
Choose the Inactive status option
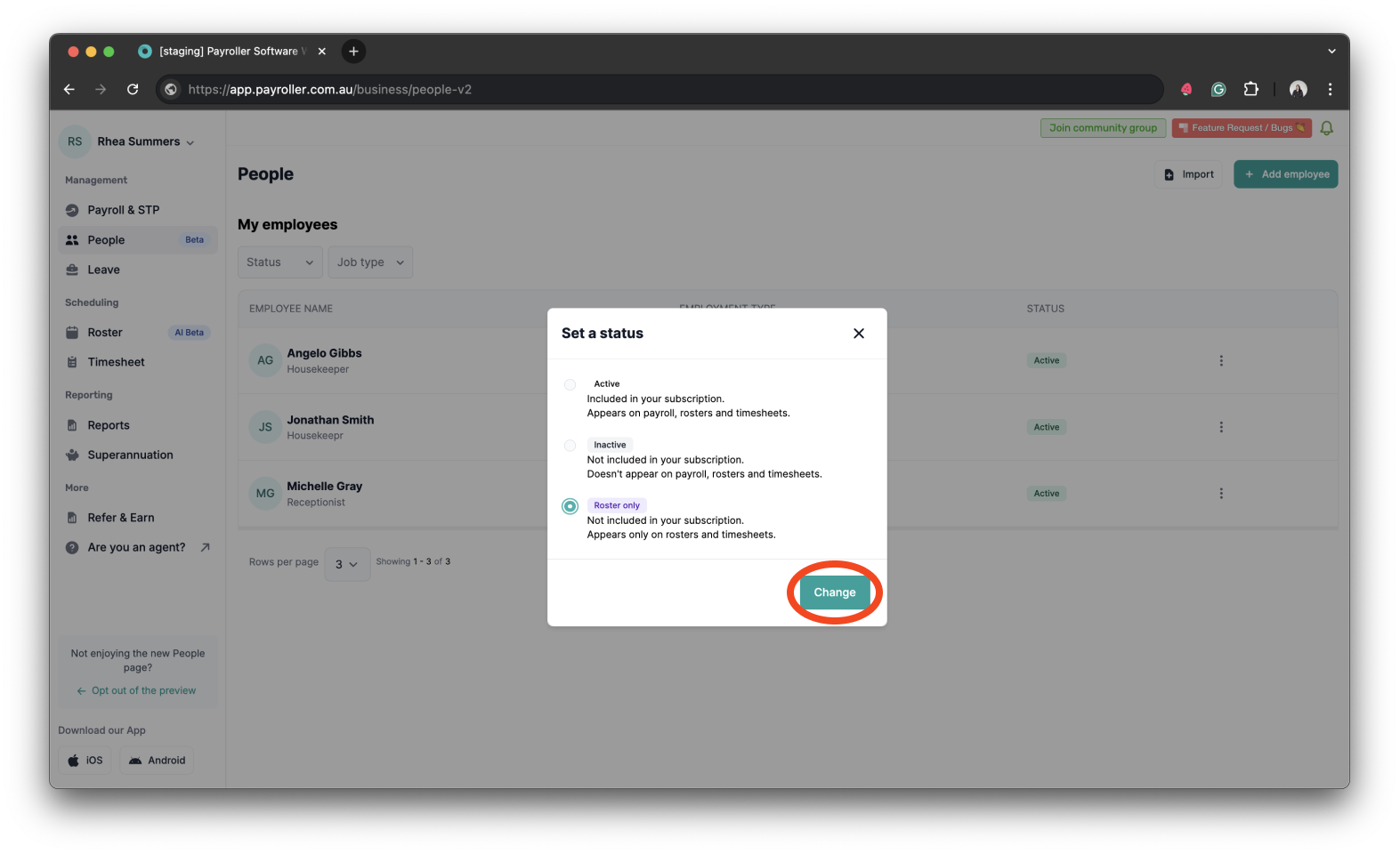click(570, 446)
